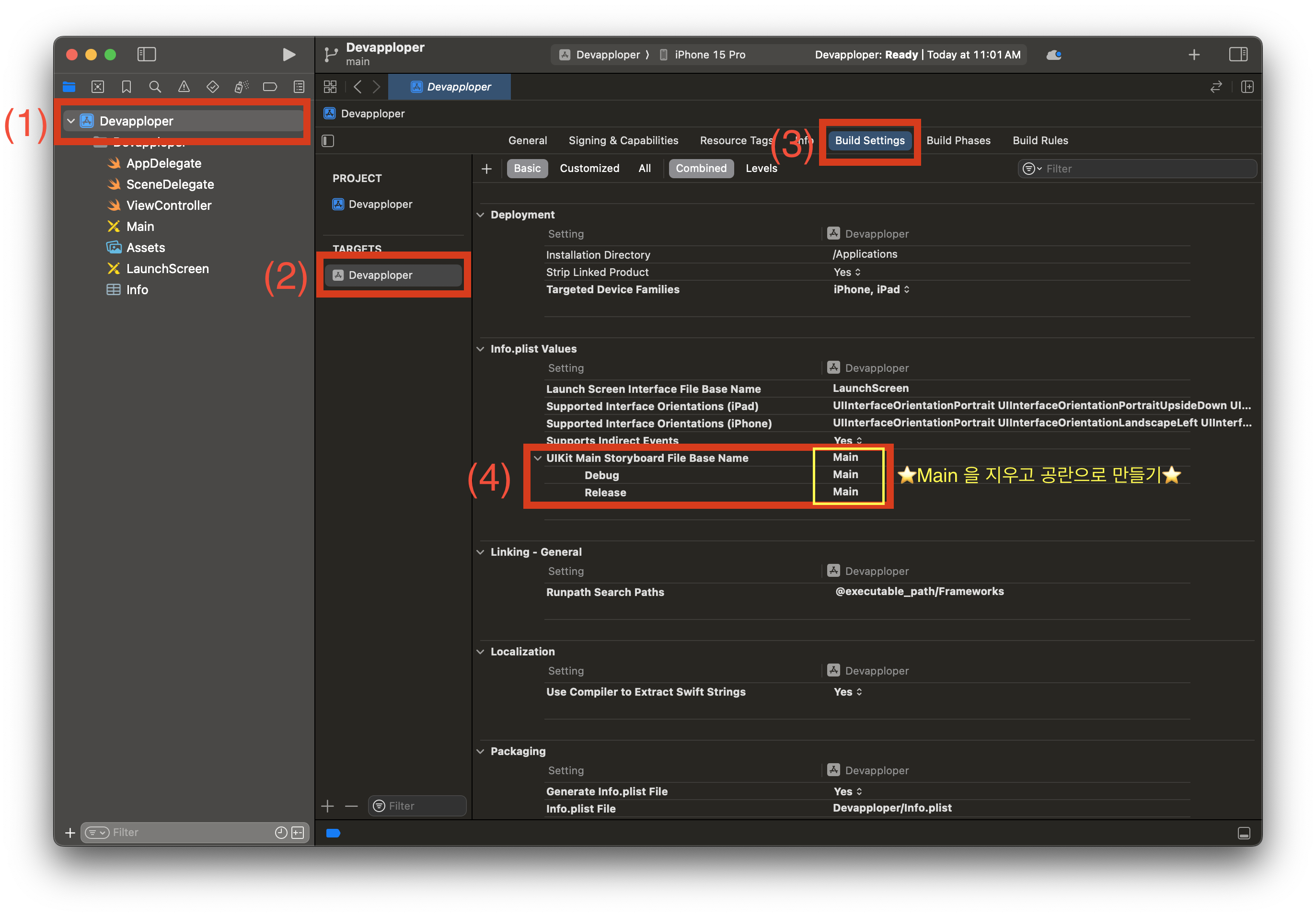
Task: Add a new target with plus button
Action: point(327,806)
